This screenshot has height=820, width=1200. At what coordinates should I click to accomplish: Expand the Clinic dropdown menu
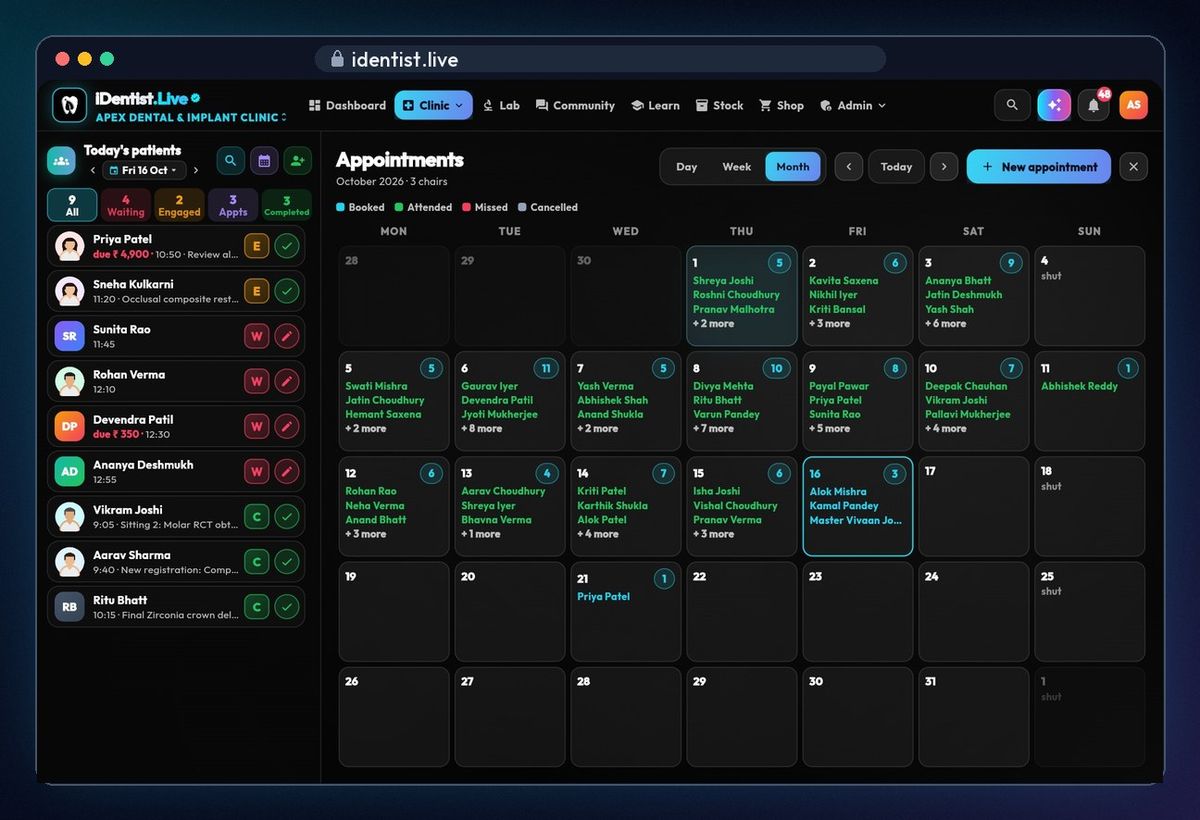433,105
